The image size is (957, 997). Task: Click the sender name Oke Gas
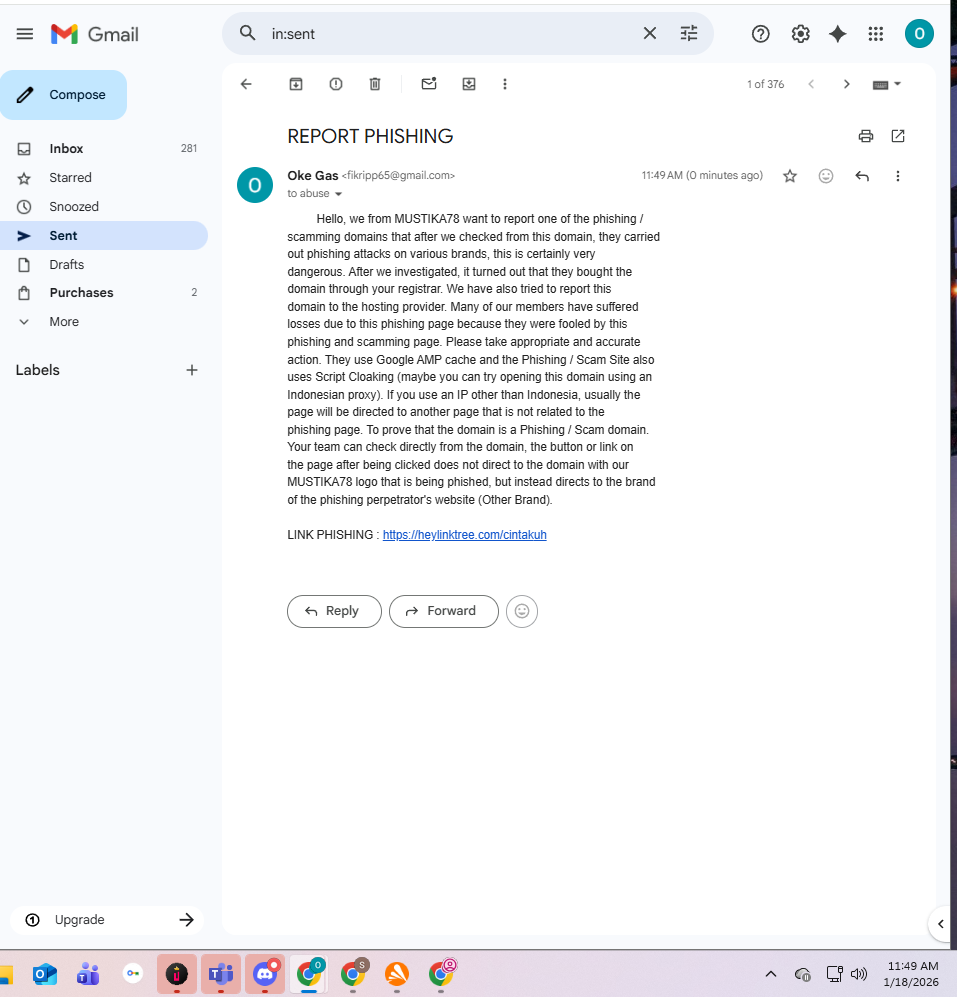coord(313,175)
